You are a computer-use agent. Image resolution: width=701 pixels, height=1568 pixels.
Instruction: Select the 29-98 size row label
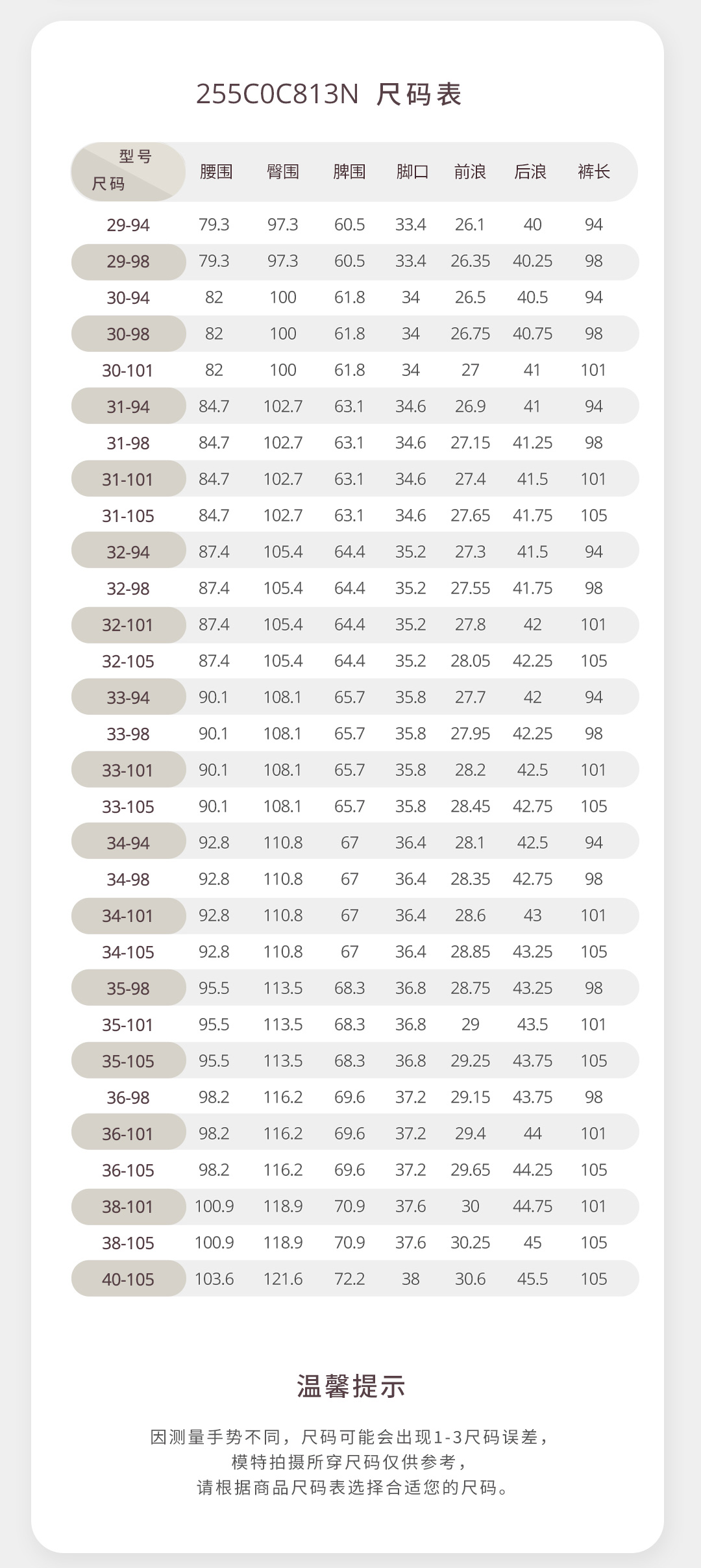(129, 262)
